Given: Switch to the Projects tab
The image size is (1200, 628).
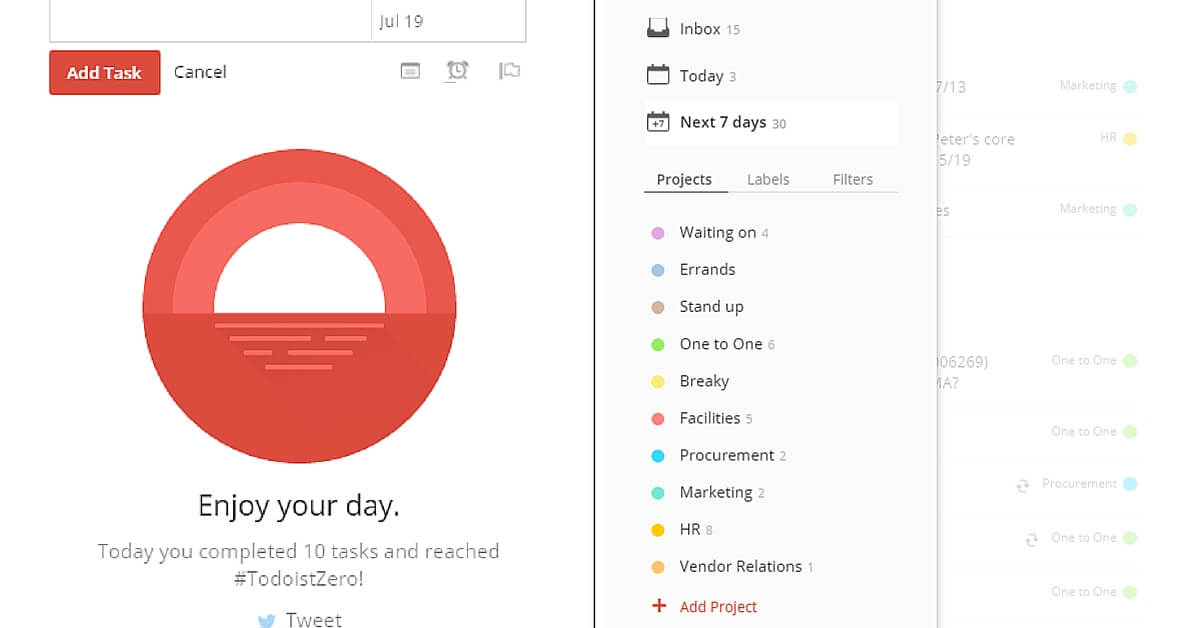Looking at the screenshot, I should point(684,179).
